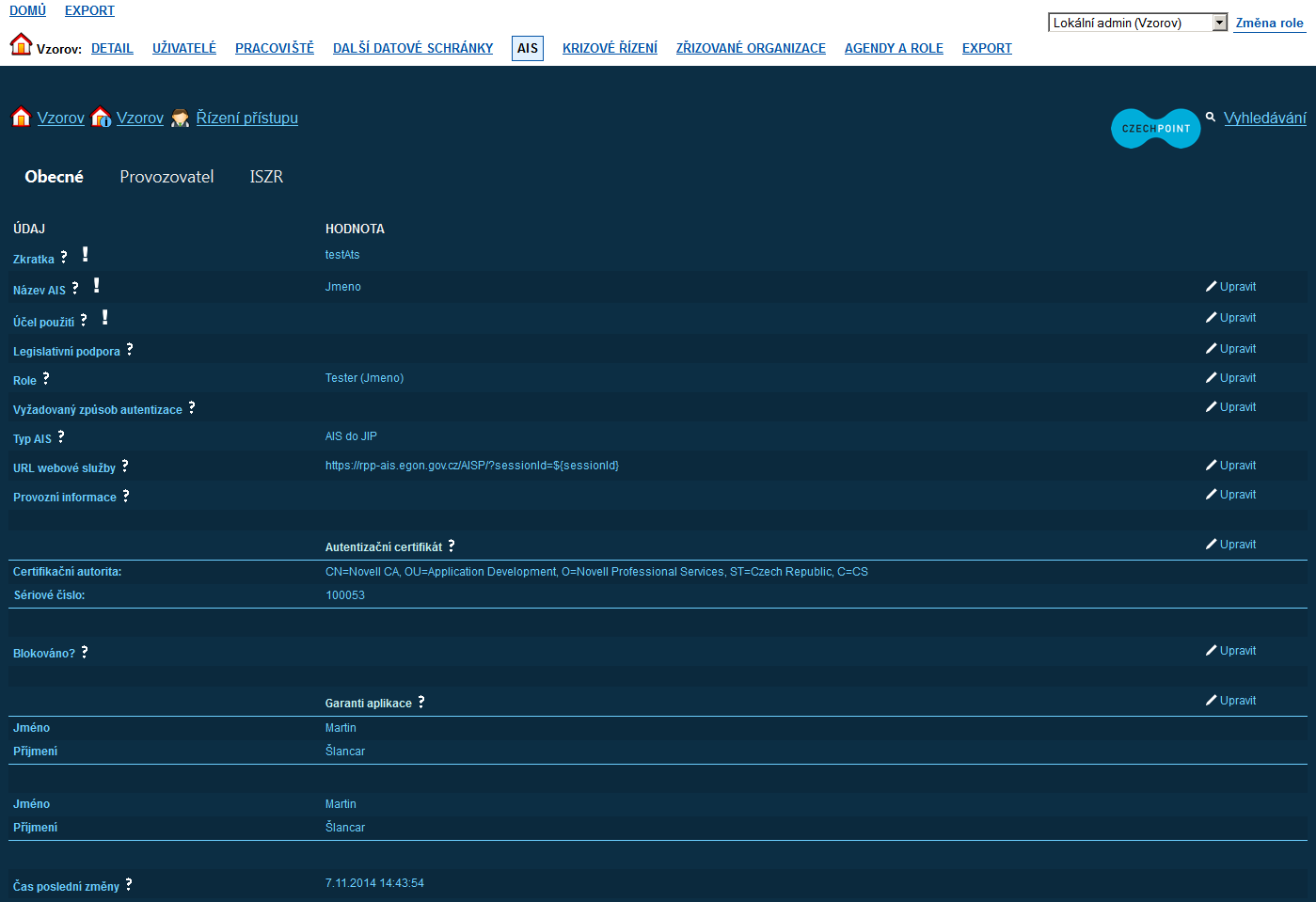Edit Role via Upravit
The height and width of the screenshot is (902, 1316).
click(x=1231, y=378)
